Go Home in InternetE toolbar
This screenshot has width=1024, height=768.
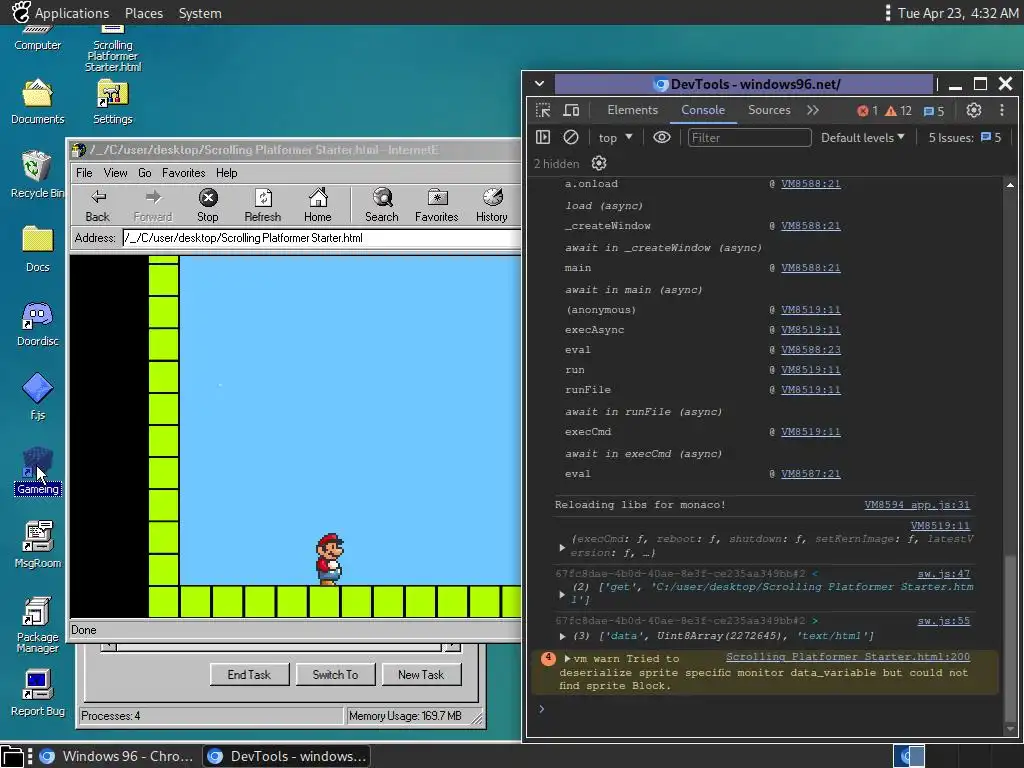pos(317,206)
